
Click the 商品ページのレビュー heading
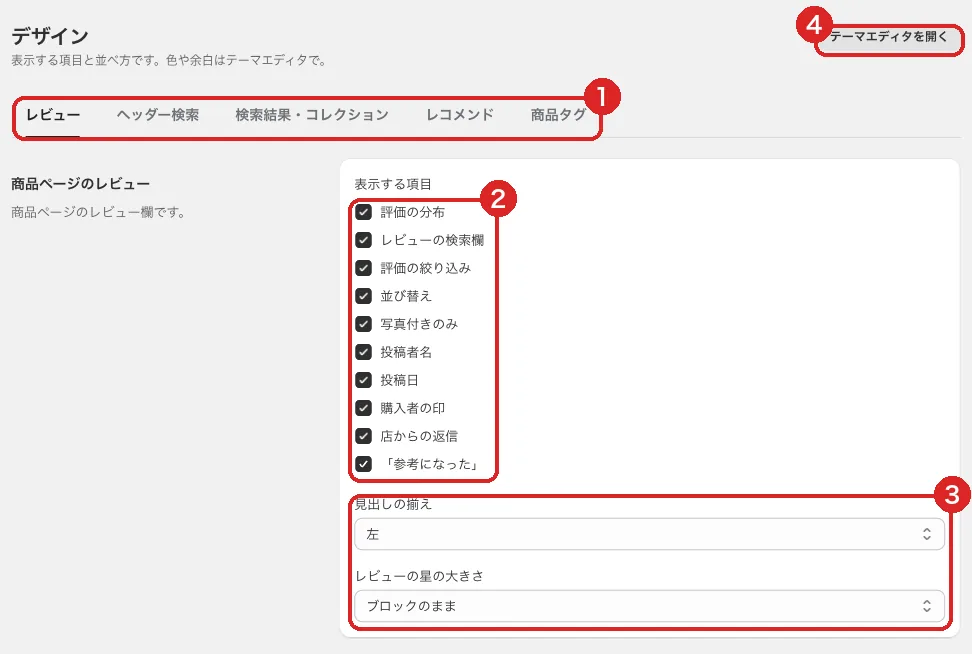tap(81, 184)
